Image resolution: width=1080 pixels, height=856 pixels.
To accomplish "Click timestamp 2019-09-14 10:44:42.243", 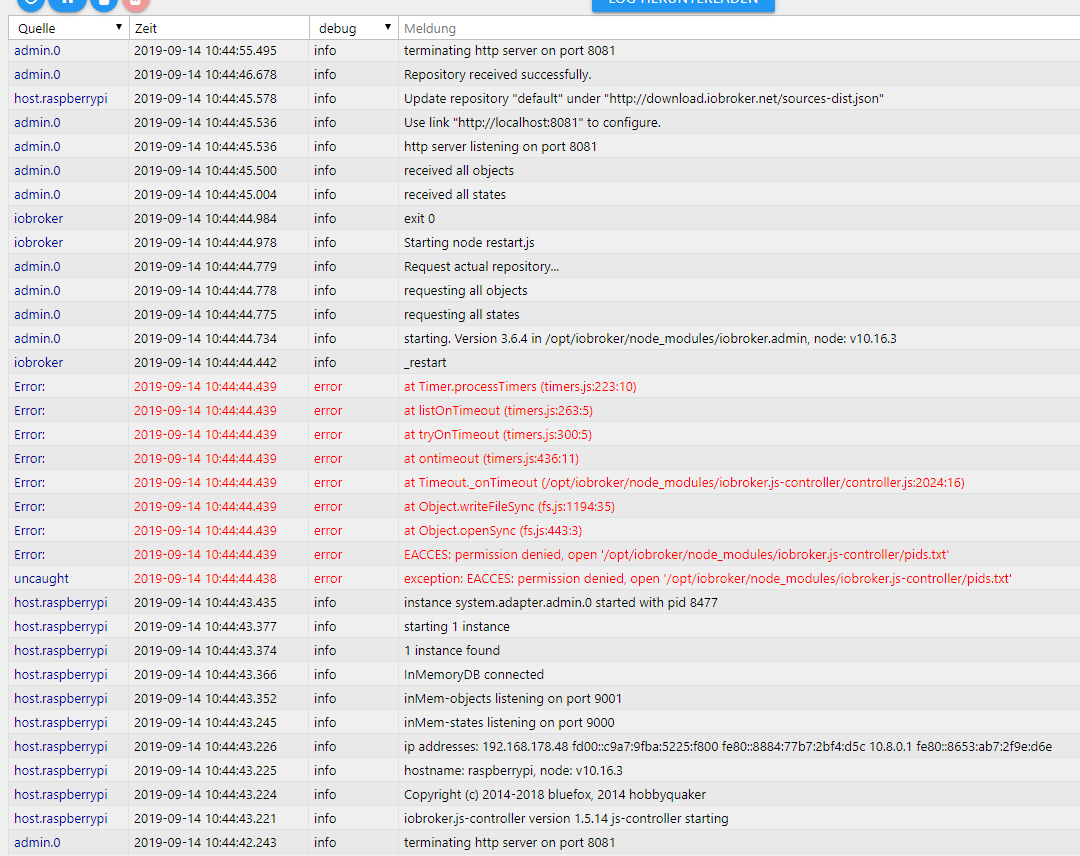I will 205,843.
